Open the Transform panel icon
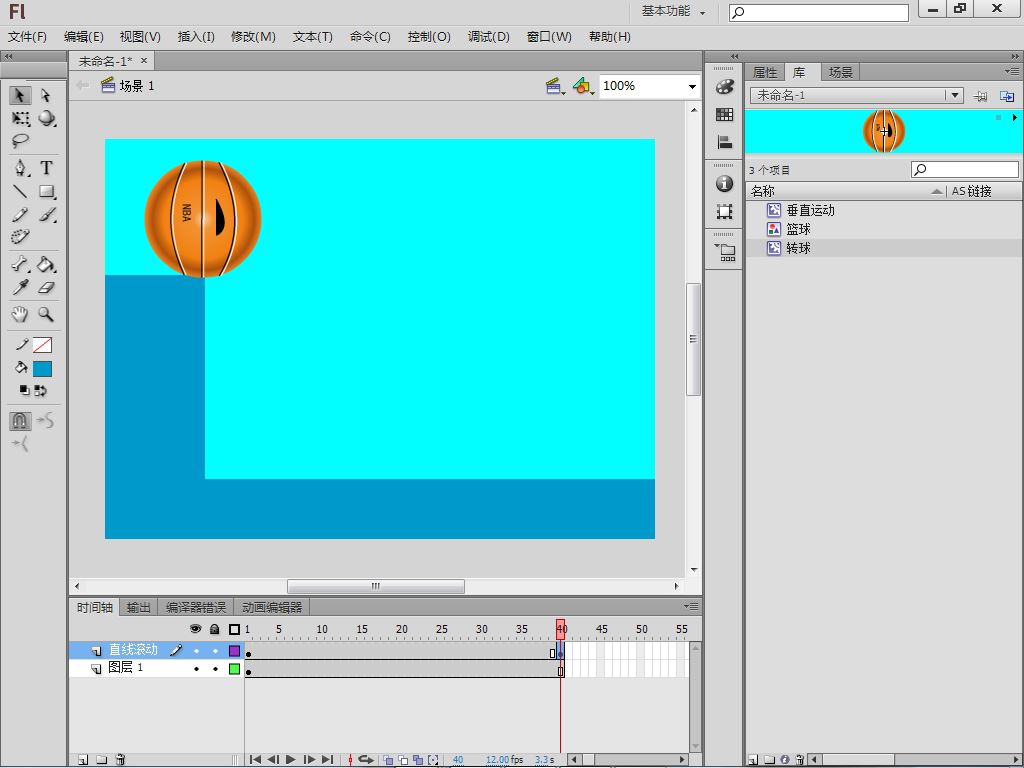Viewport: 1024px width, 768px height. 724,212
